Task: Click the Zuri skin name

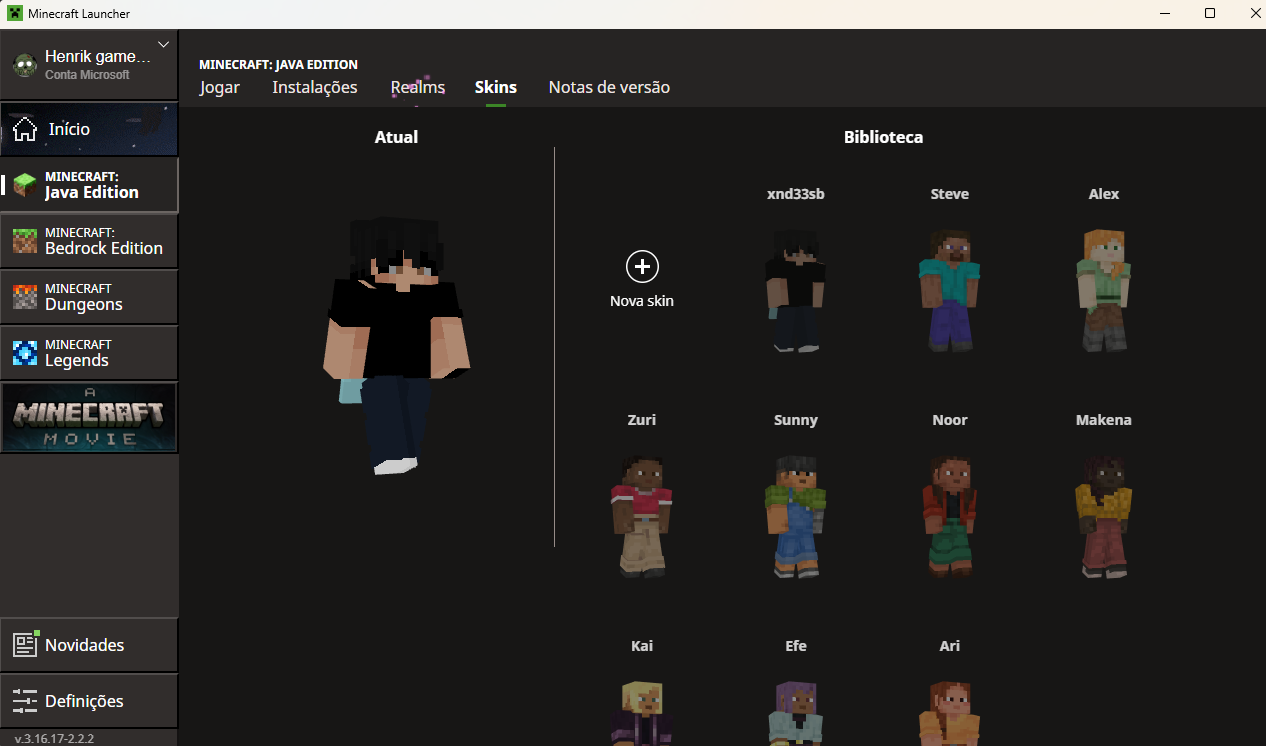Action: click(642, 420)
